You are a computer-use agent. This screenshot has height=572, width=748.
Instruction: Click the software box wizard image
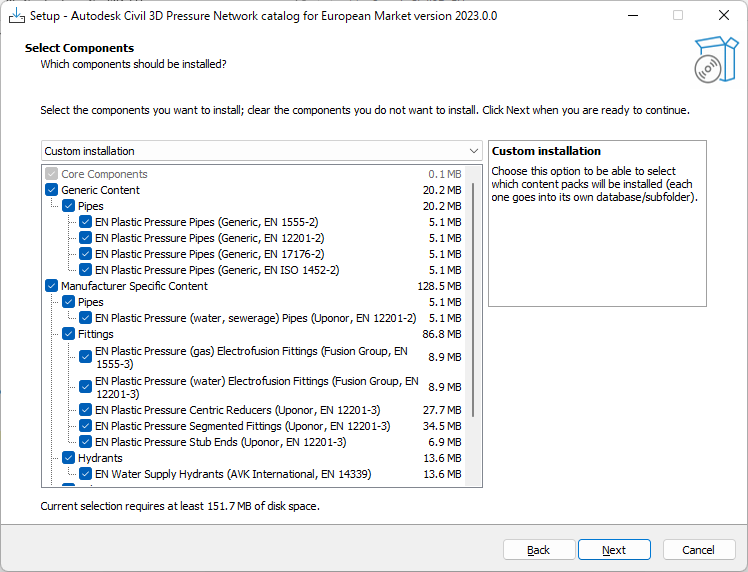coord(716,60)
